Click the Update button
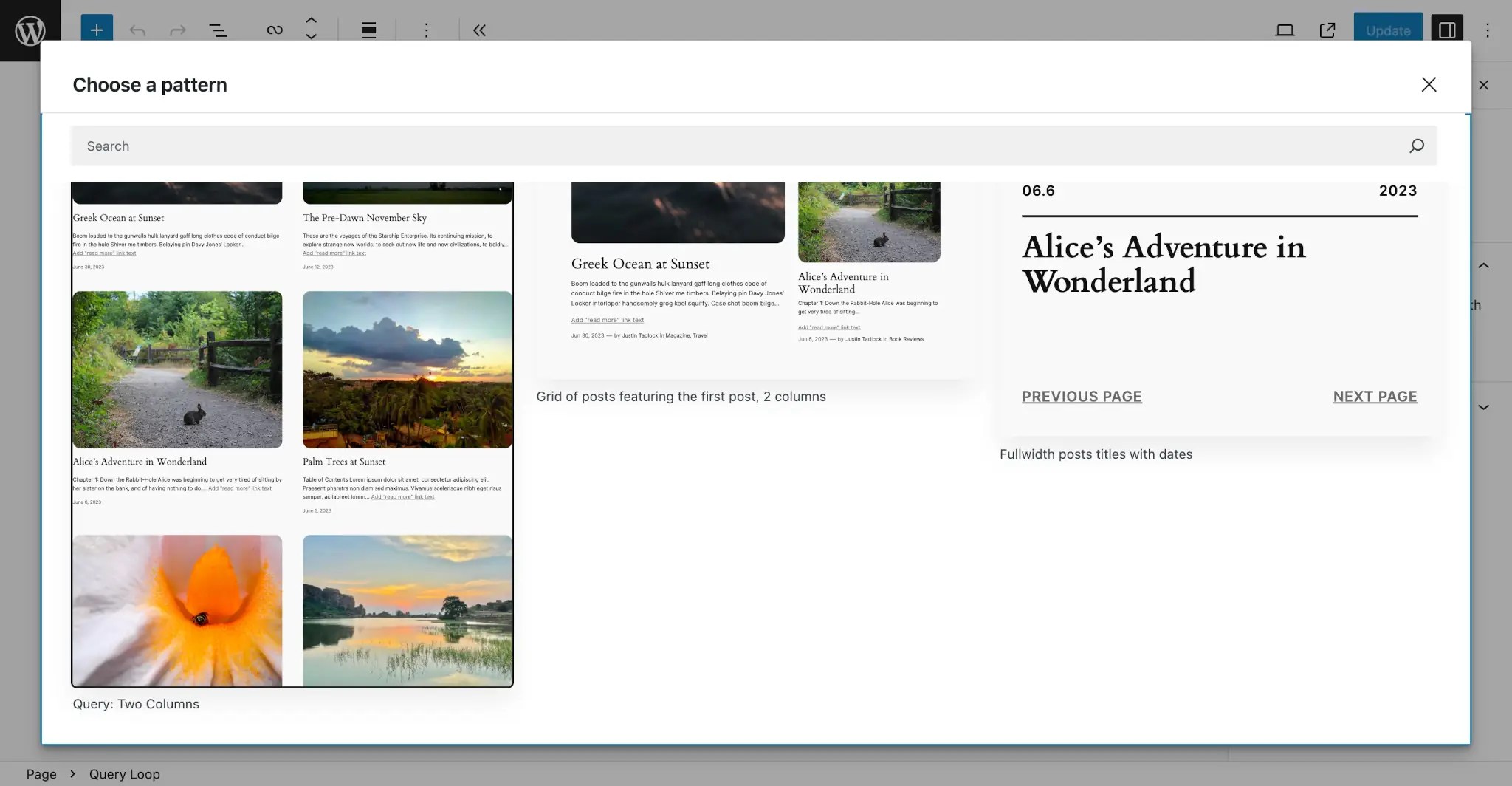Image resolution: width=1512 pixels, height=786 pixels. 1388,30
